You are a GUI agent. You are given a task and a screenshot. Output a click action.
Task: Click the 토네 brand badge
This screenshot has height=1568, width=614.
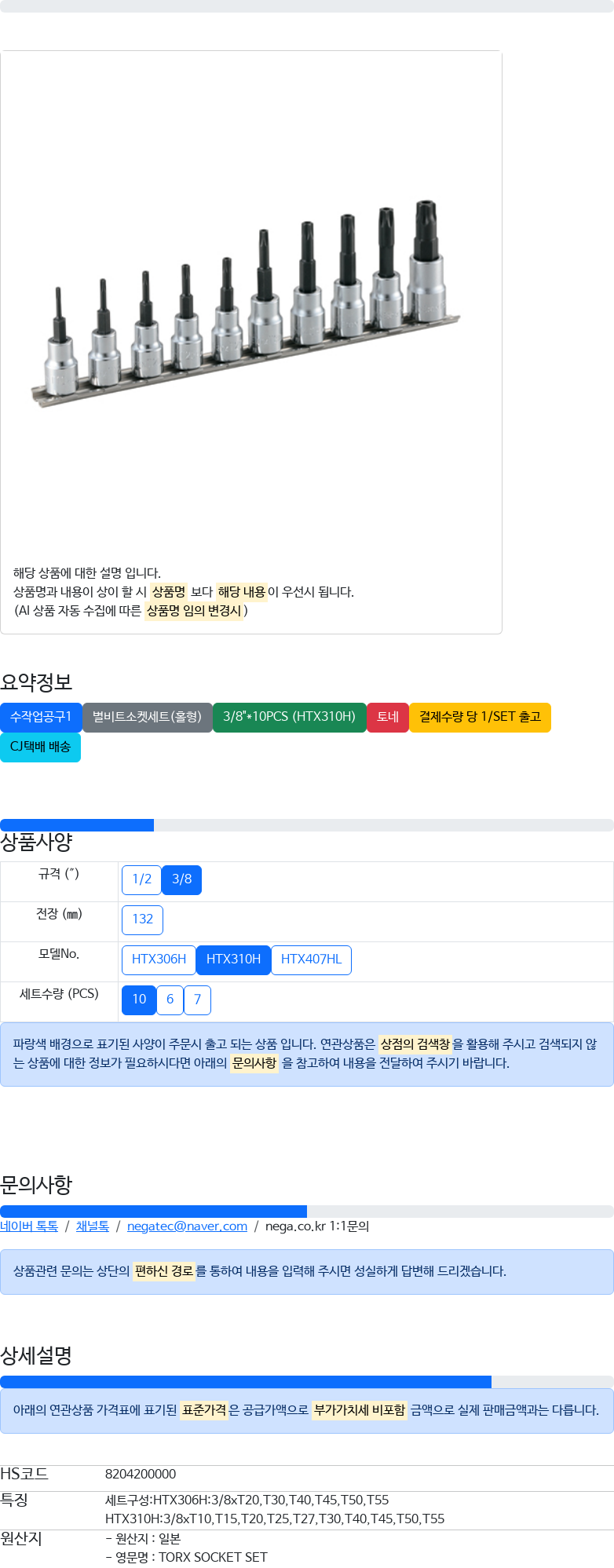coord(388,717)
